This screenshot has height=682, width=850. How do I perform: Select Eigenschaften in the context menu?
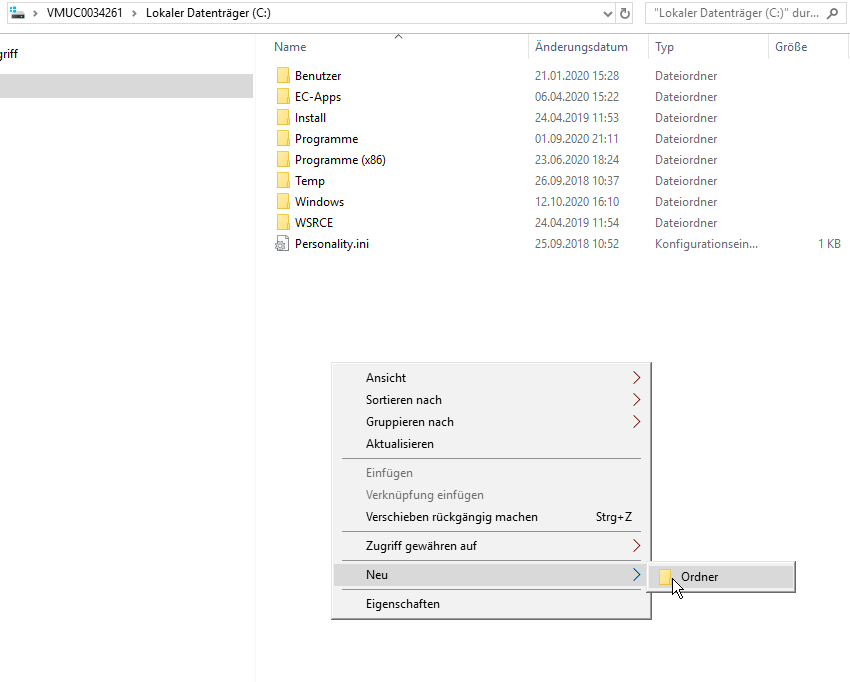[x=491, y=604]
